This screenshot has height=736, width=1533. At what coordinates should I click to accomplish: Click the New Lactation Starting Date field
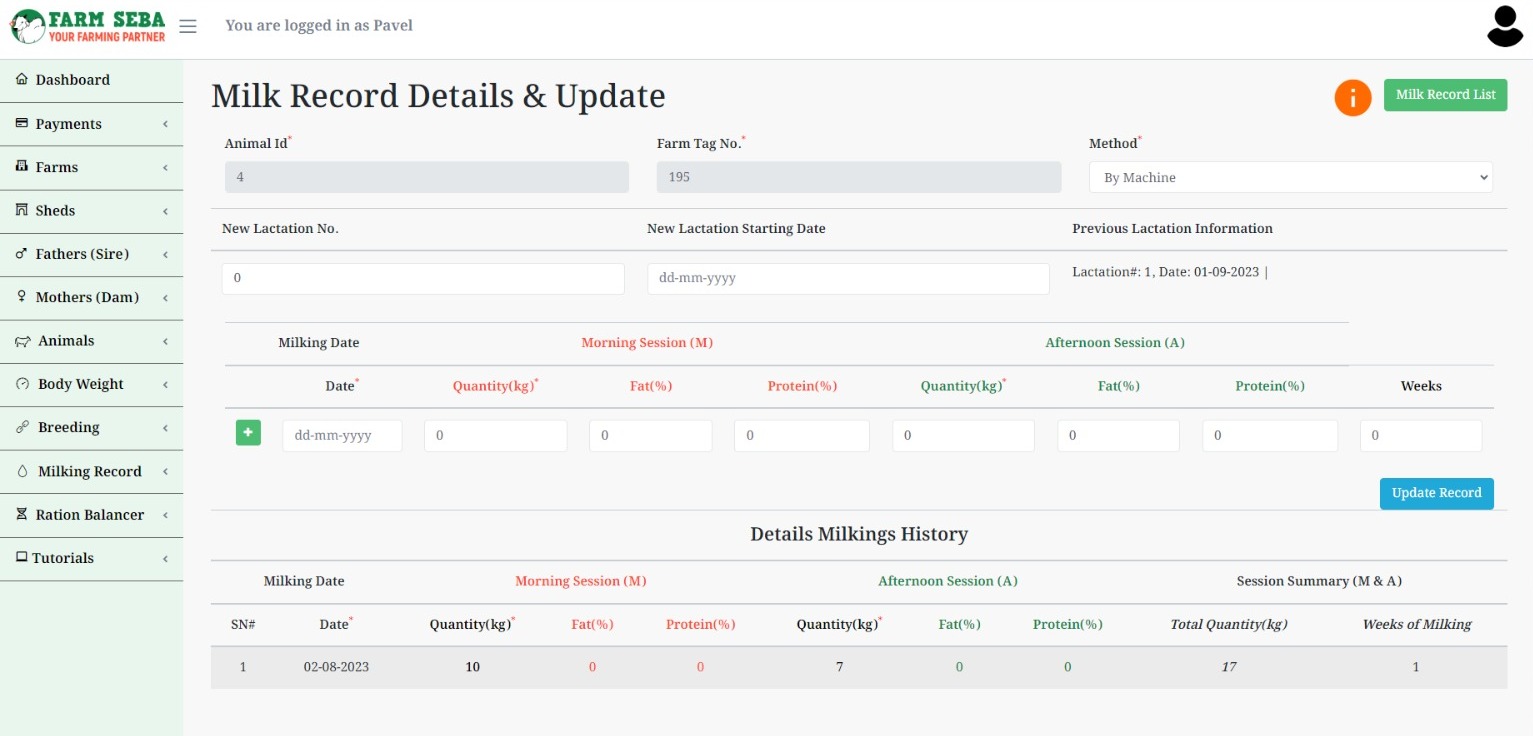[848, 278]
